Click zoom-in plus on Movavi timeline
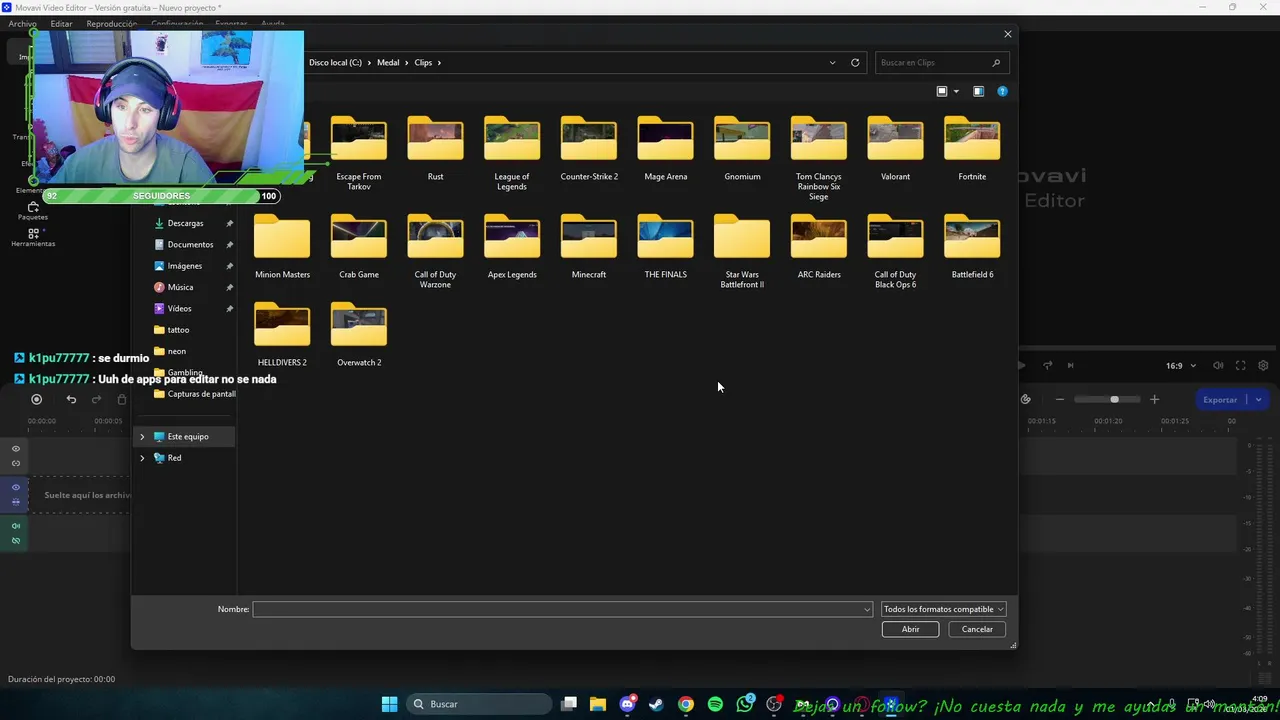 coord(1154,399)
